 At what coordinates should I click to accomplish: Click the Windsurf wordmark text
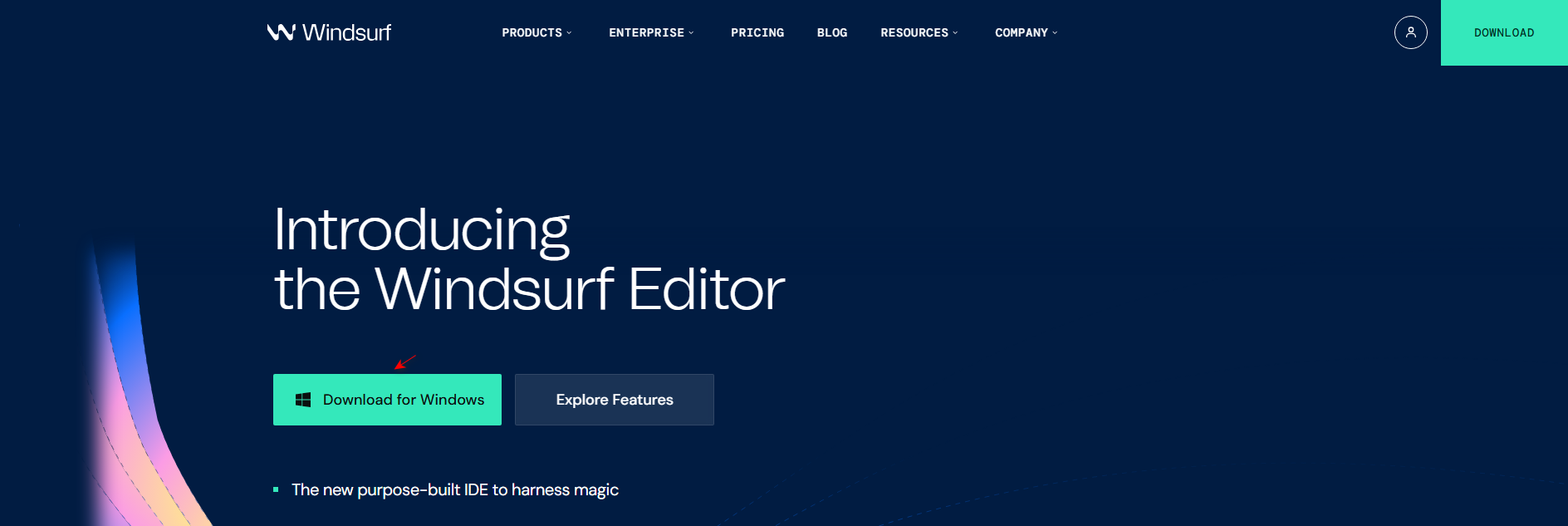pos(346,32)
